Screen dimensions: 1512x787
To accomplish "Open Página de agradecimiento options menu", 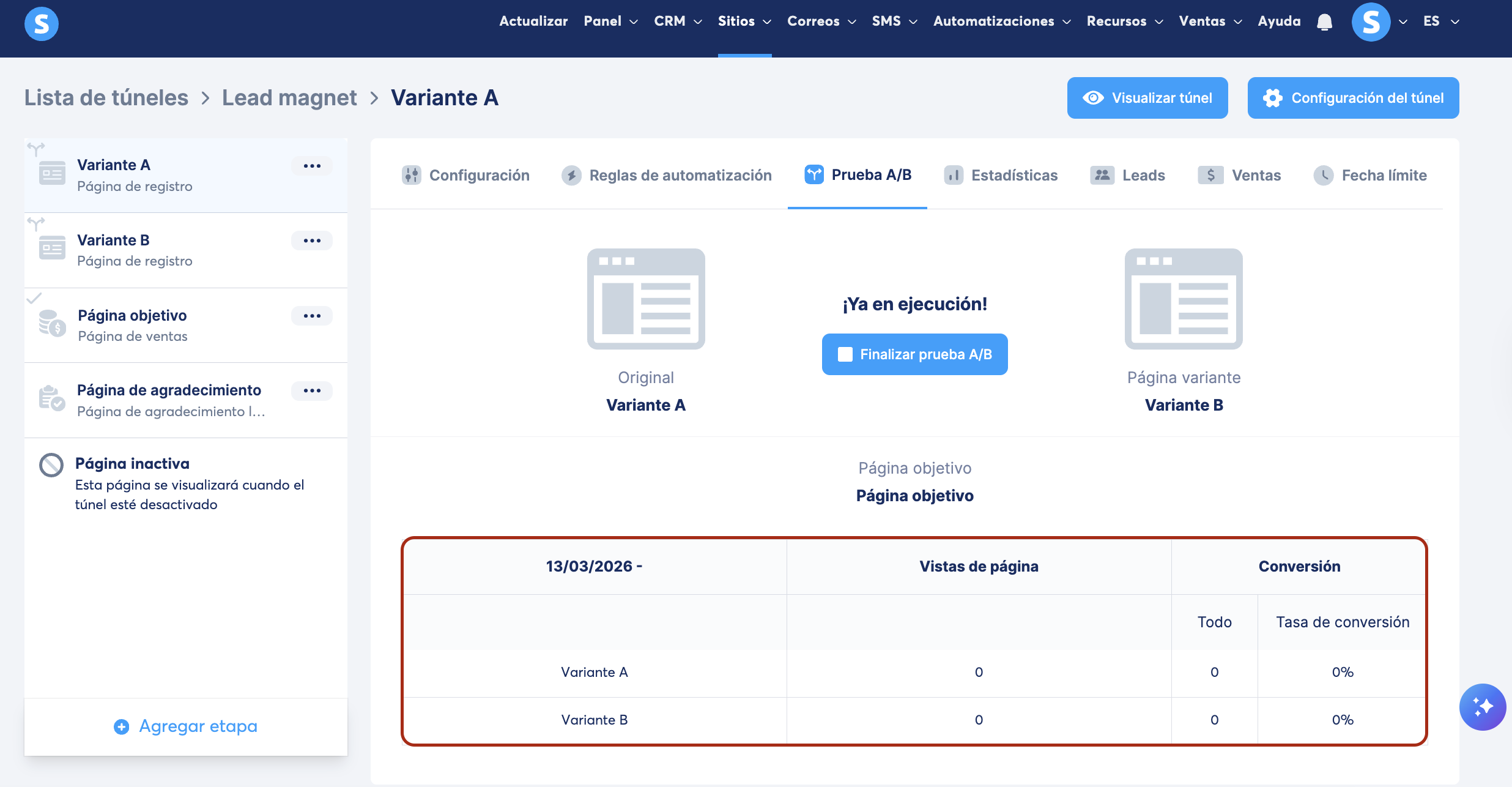I will 312,390.
